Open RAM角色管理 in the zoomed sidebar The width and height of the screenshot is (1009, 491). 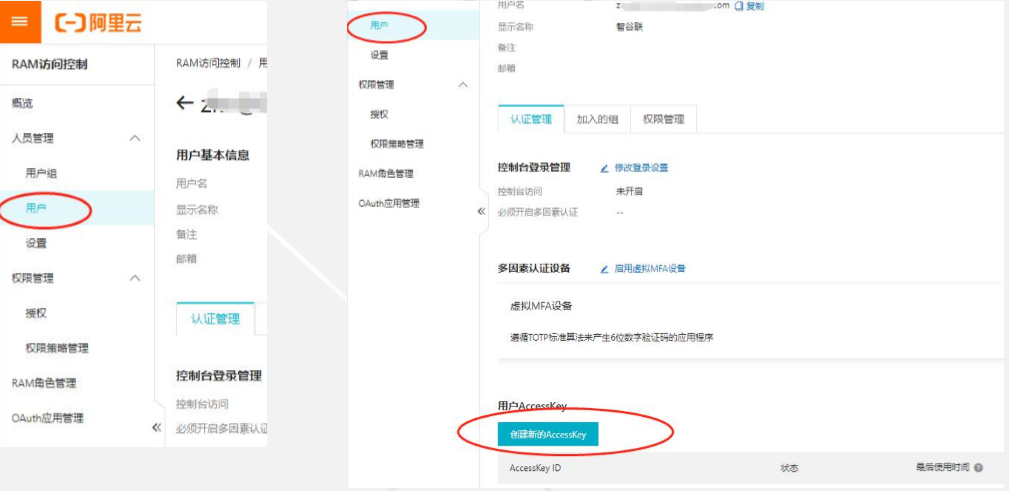pyautogui.click(x=44, y=384)
